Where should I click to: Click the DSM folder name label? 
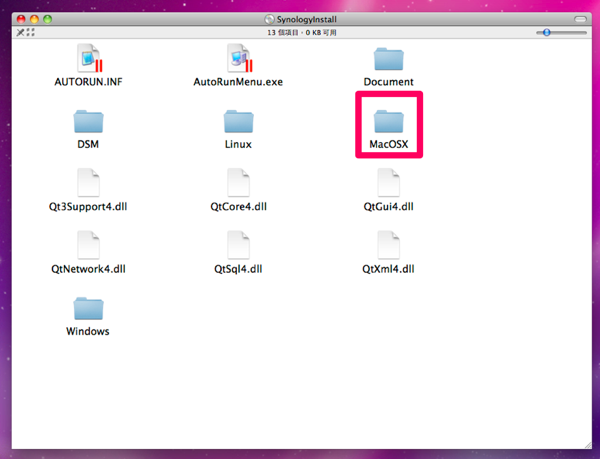pyautogui.click(x=88, y=144)
